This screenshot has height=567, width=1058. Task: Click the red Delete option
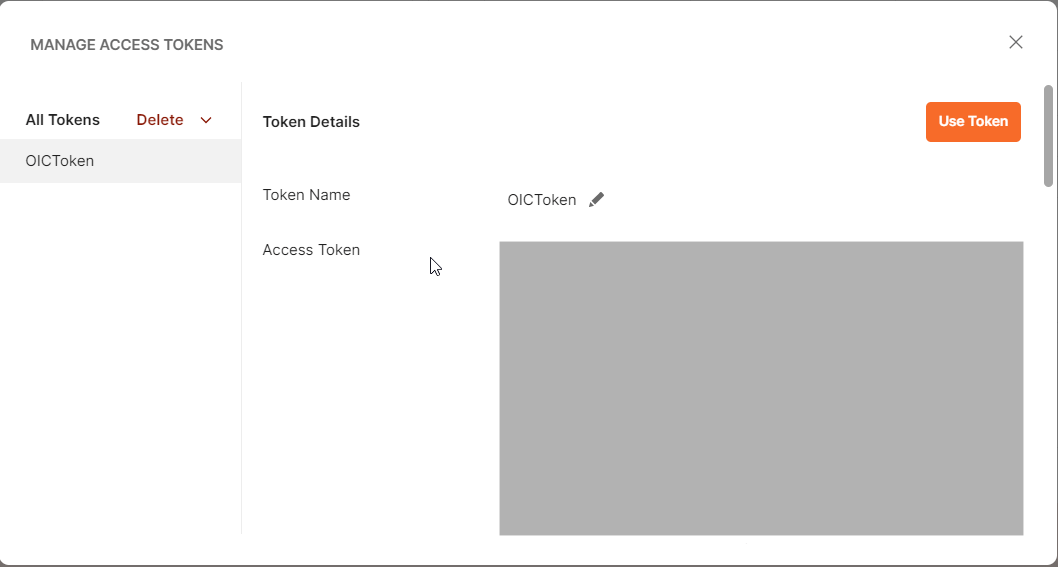[160, 120]
